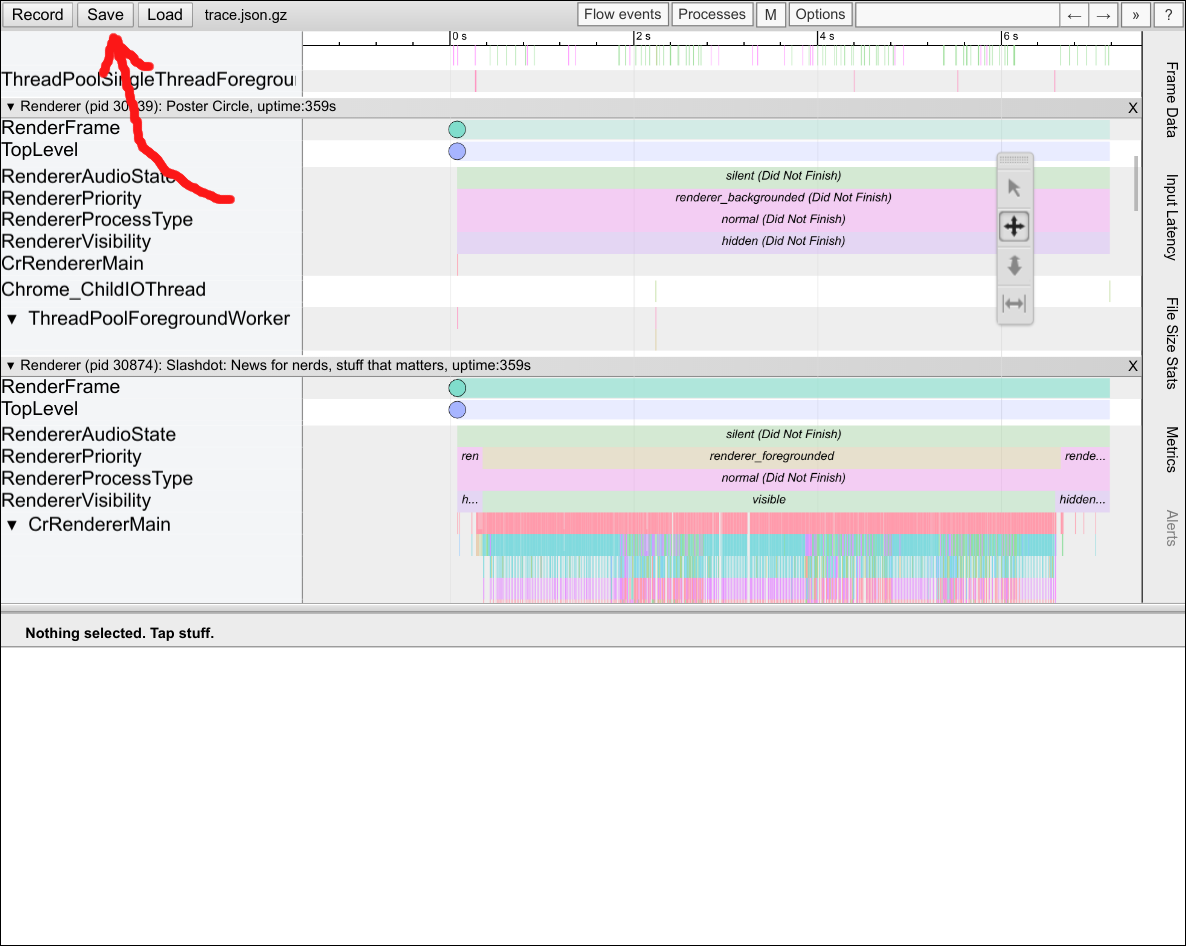Collapse the ThreadPoolForegroundWorker track
The width and height of the screenshot is (1186, 946).
coord(12,319)
